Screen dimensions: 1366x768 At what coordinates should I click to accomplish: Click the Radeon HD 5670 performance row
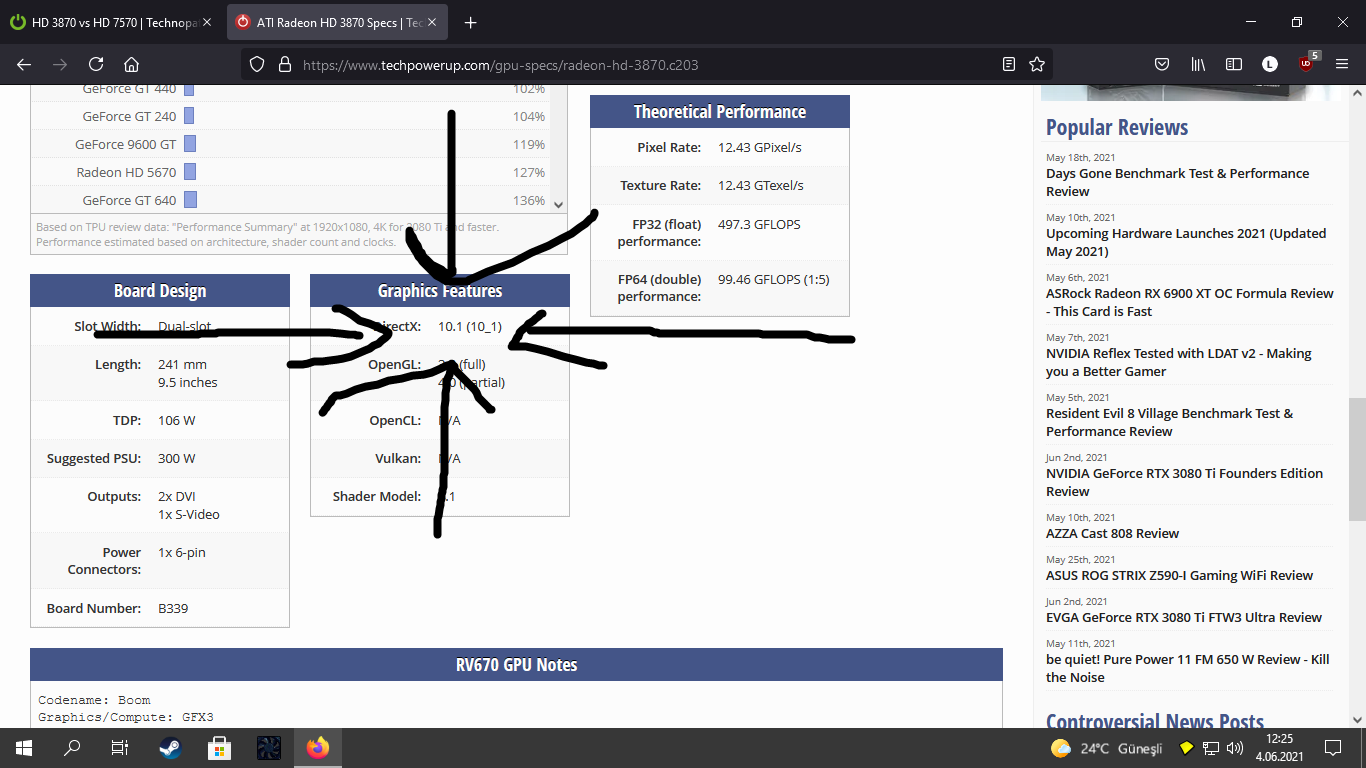(x=290, y=172)
